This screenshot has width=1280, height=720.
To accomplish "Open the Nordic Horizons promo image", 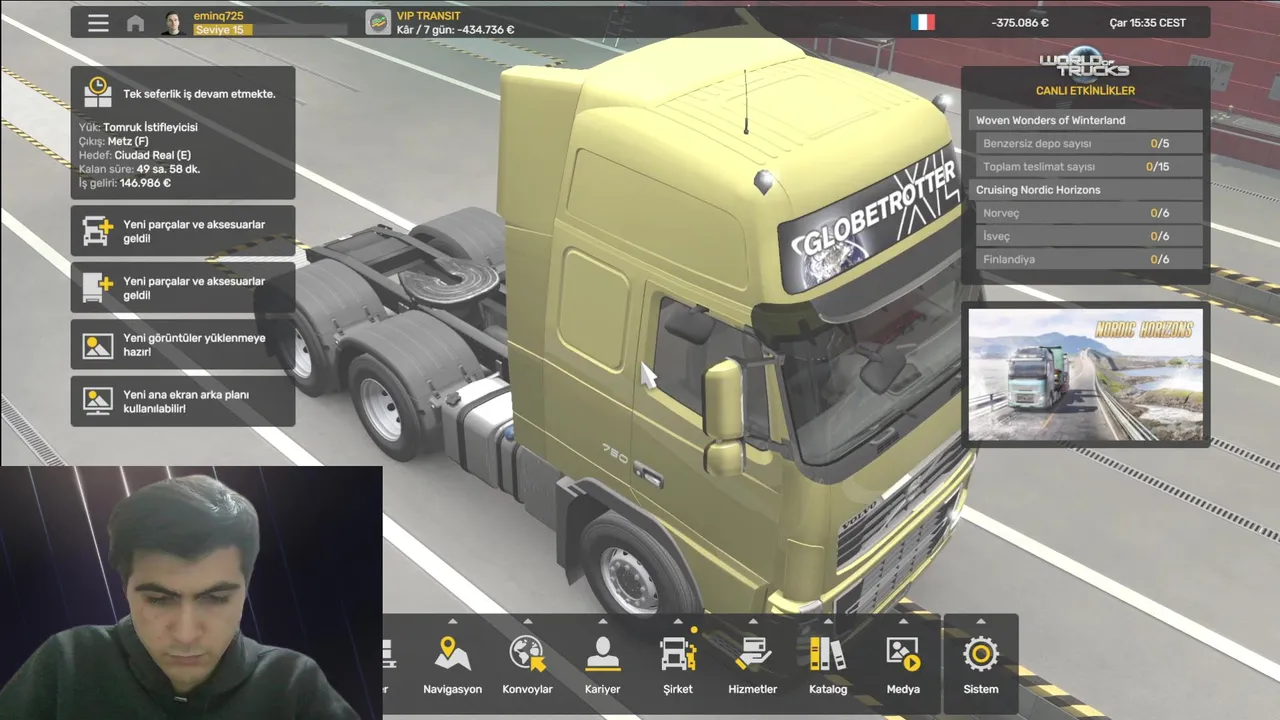I will (1085, 375).
